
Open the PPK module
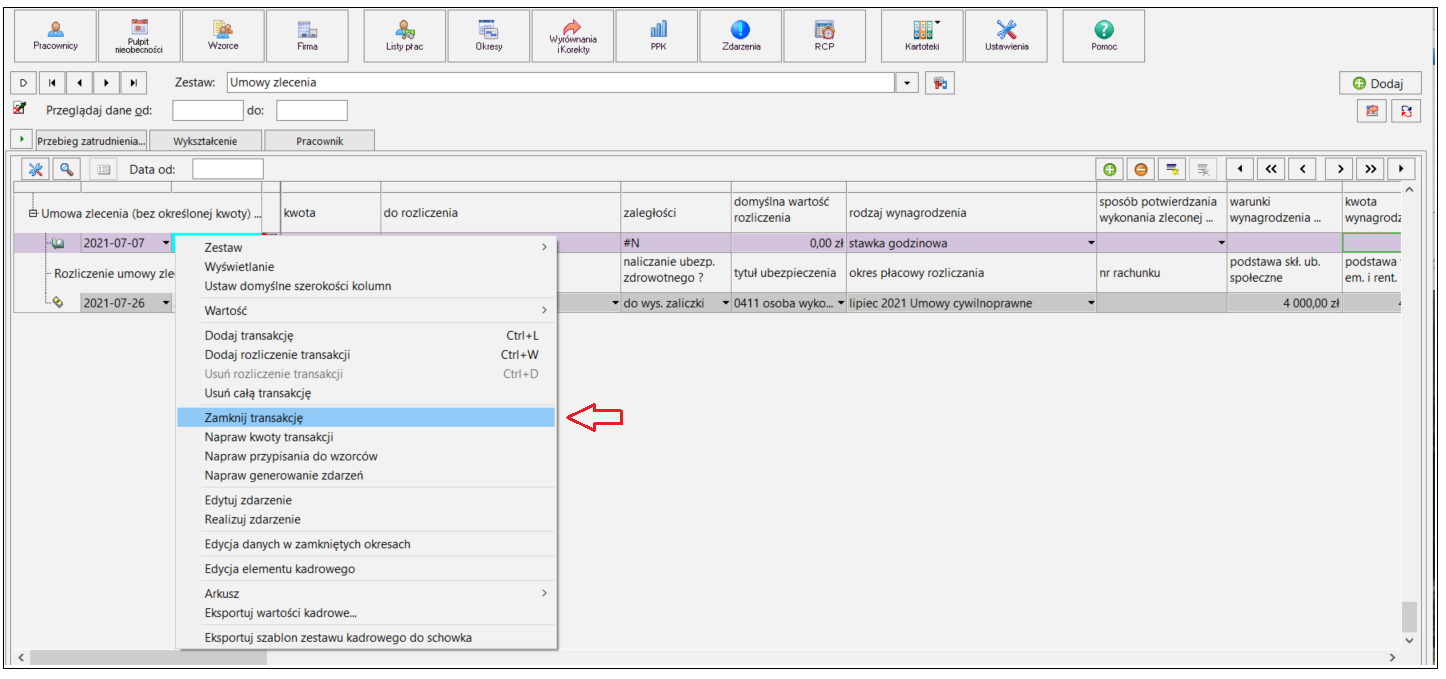coord(657,36)
